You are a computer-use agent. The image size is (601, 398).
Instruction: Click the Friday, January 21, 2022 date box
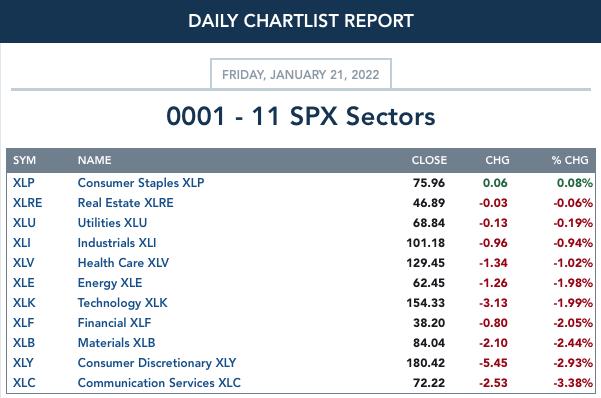[x=301, y=74]
